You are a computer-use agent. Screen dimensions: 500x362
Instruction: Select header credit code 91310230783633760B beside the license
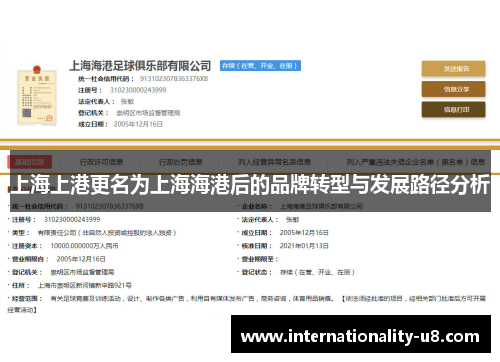click(x=174, y=79)
